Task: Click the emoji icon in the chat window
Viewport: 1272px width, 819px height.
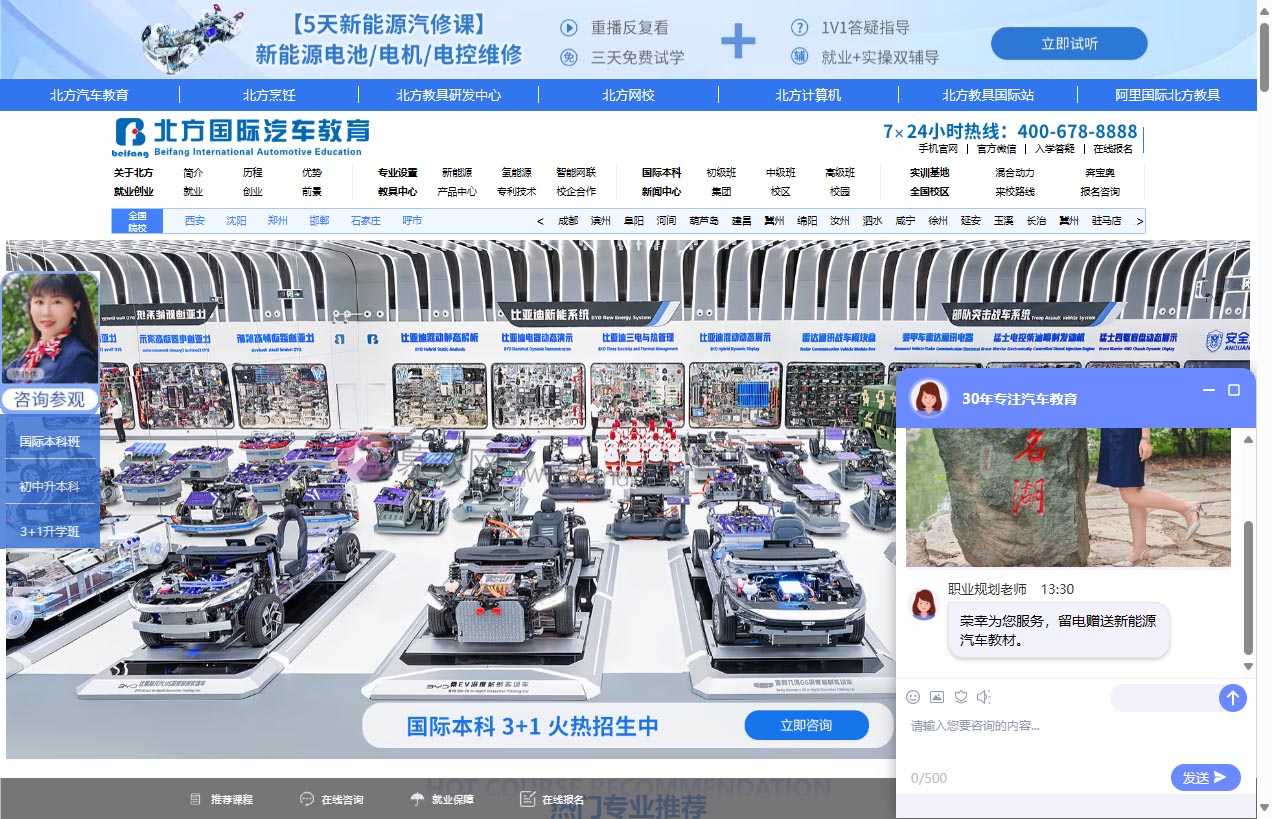Action: [x=913, y=697]
